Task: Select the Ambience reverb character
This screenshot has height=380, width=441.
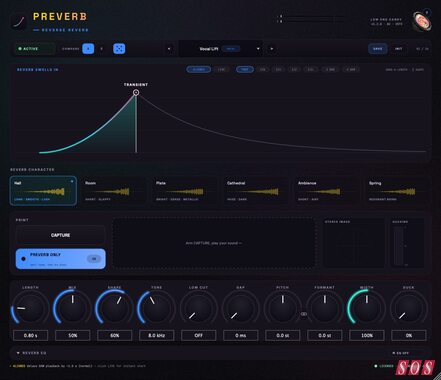Action: 327,191
